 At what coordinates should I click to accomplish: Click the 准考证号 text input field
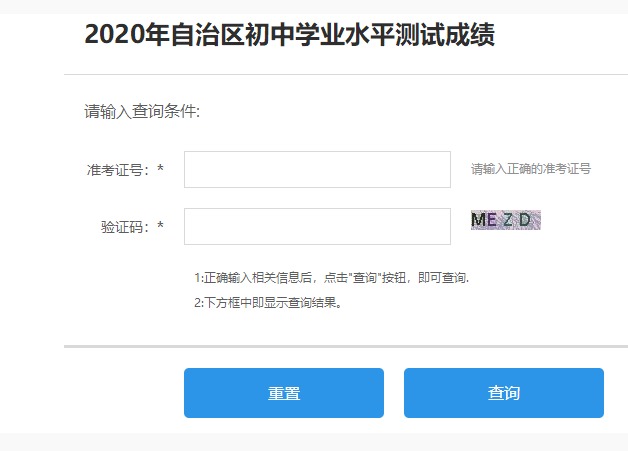click(x=317, y=170)
